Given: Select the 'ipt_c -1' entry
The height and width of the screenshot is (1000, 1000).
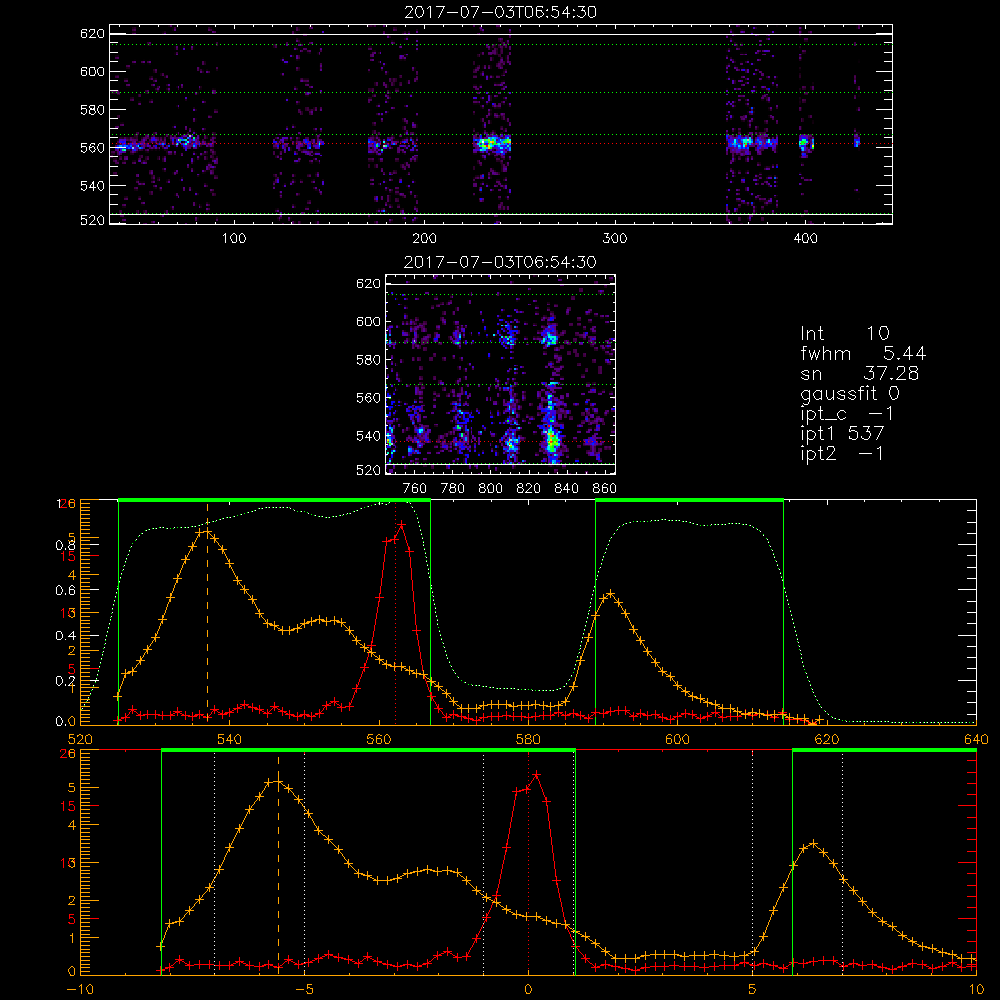Looking at the screenshot, I should tap(847, 414).
